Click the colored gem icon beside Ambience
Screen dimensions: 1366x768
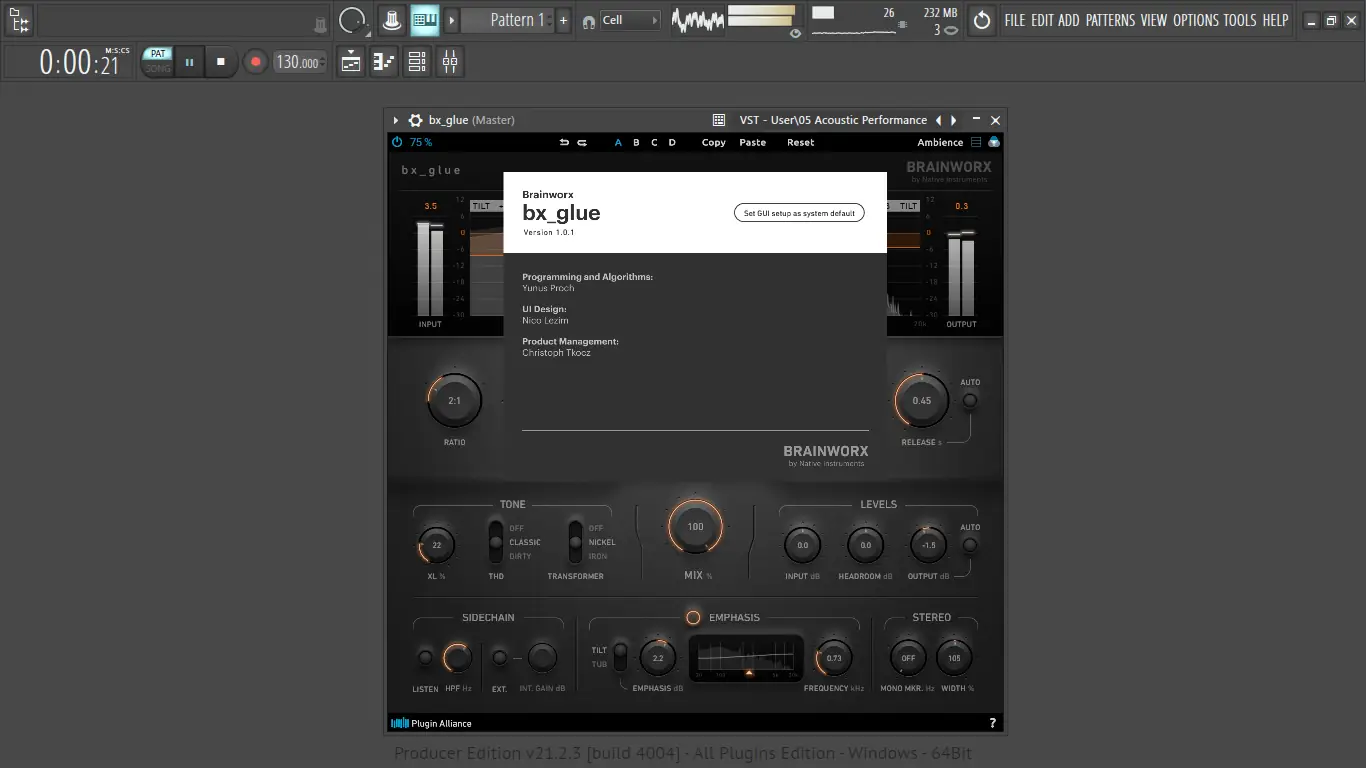coord(994,142)
